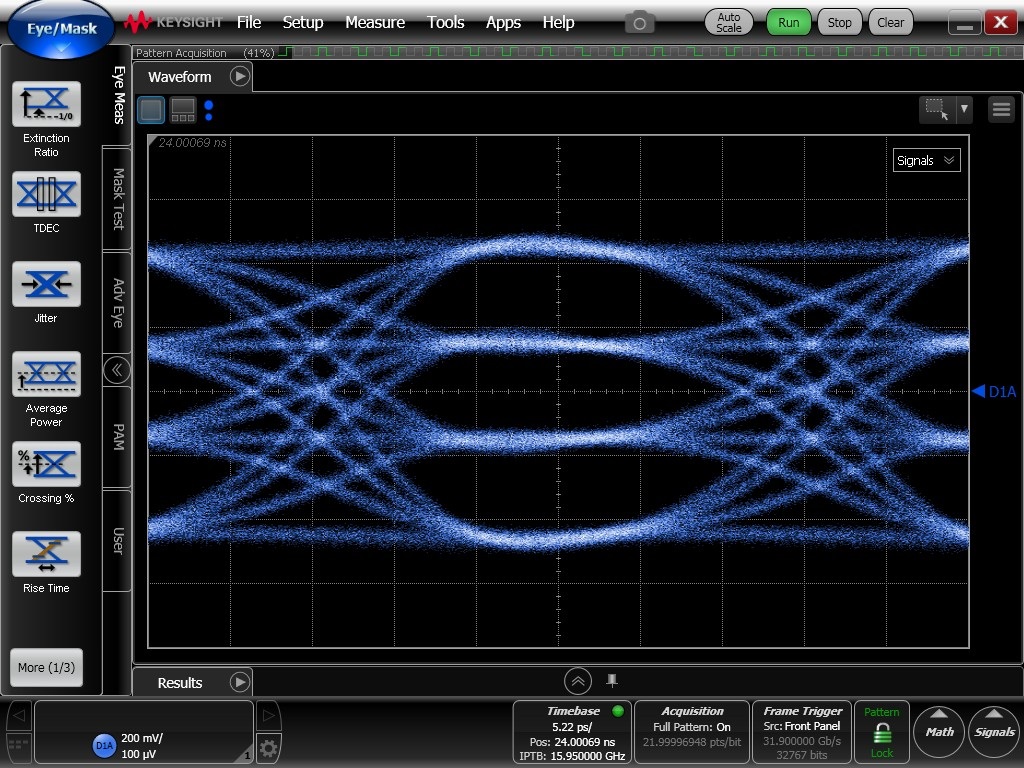This screenshot has width=1024, height=768.
Task: Open the Measure menu
Action: click(375, 22)
